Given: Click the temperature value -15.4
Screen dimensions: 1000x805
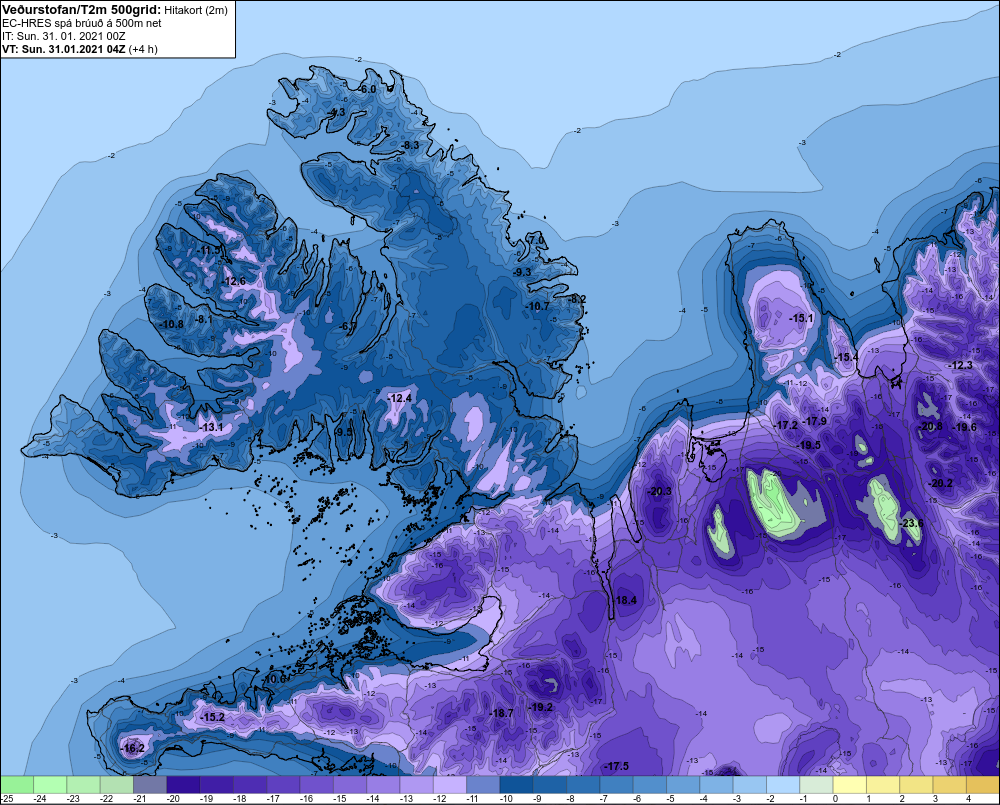Looking at the screenshot, I should (x=847, y=357).
